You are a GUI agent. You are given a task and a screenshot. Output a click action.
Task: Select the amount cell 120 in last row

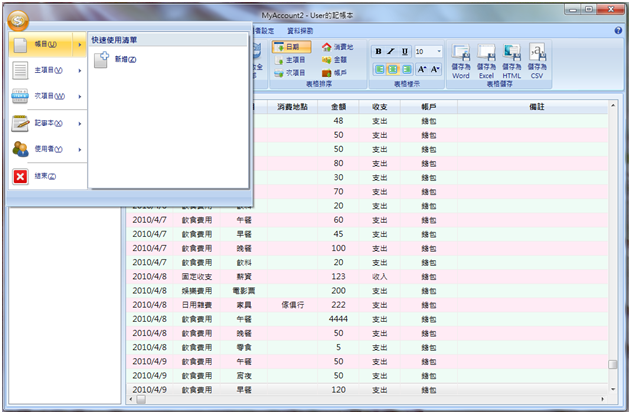[338, 390]
